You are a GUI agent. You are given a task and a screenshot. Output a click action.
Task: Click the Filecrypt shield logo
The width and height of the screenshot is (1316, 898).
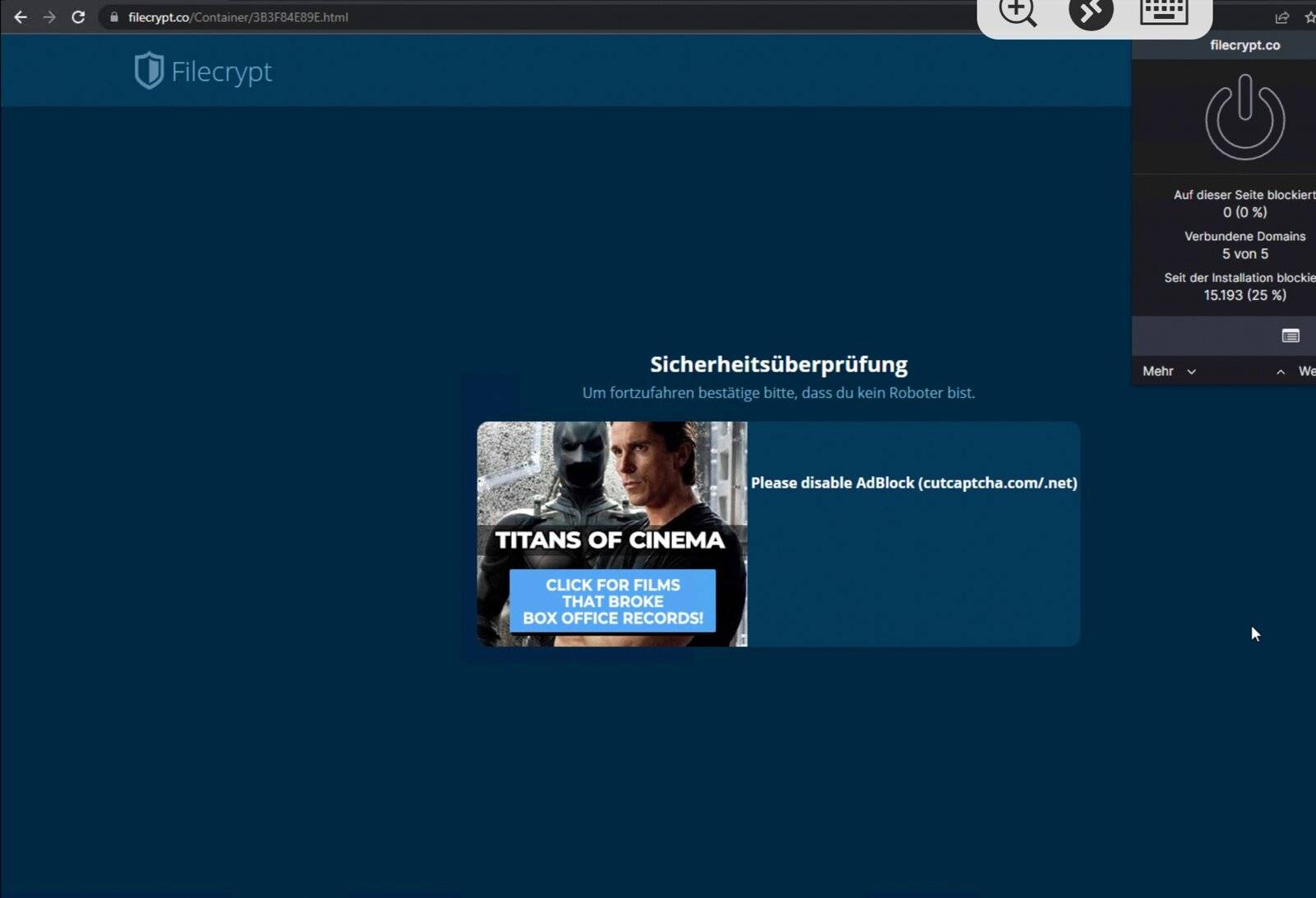point(149,71)
